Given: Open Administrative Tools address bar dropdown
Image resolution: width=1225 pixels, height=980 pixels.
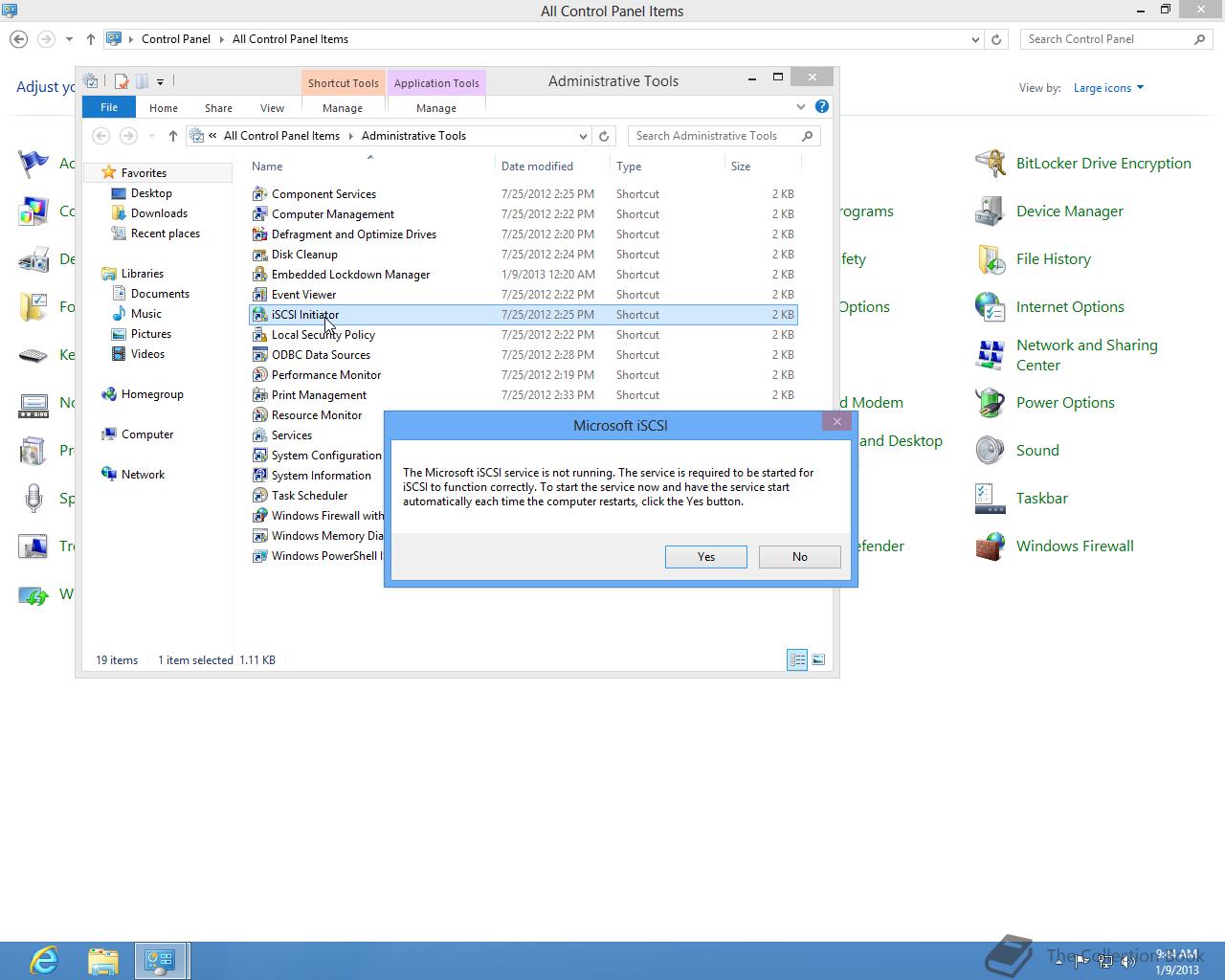Looking at the screenshot, I should point(583,136).
